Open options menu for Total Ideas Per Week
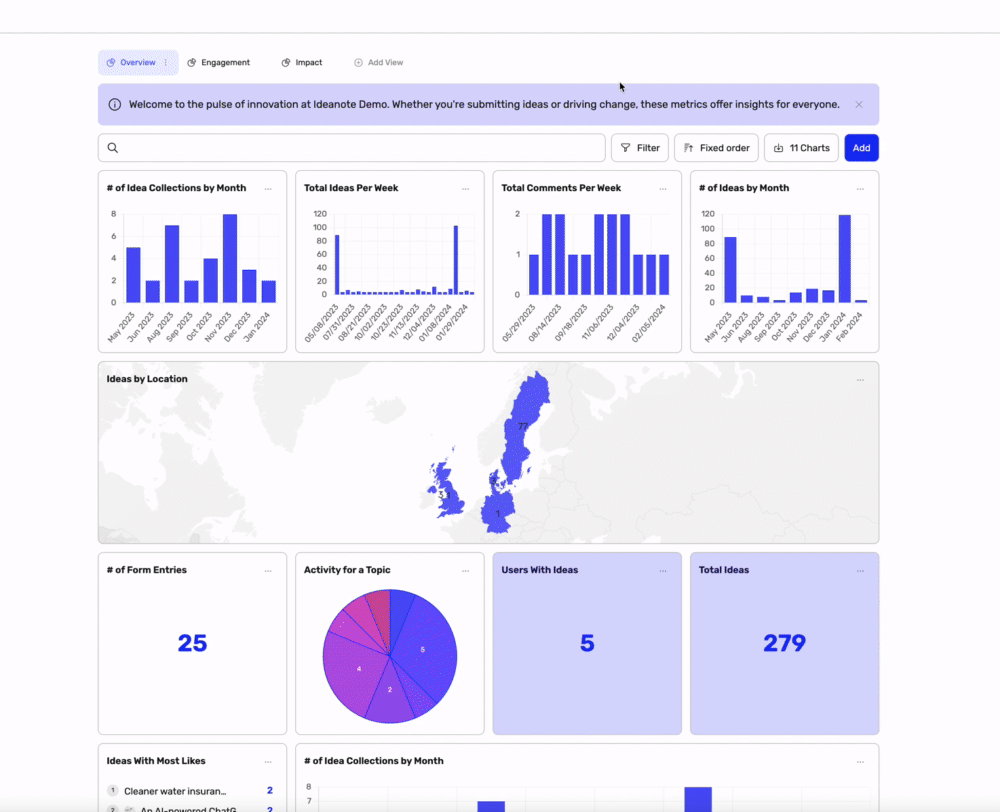 (466, 189)
